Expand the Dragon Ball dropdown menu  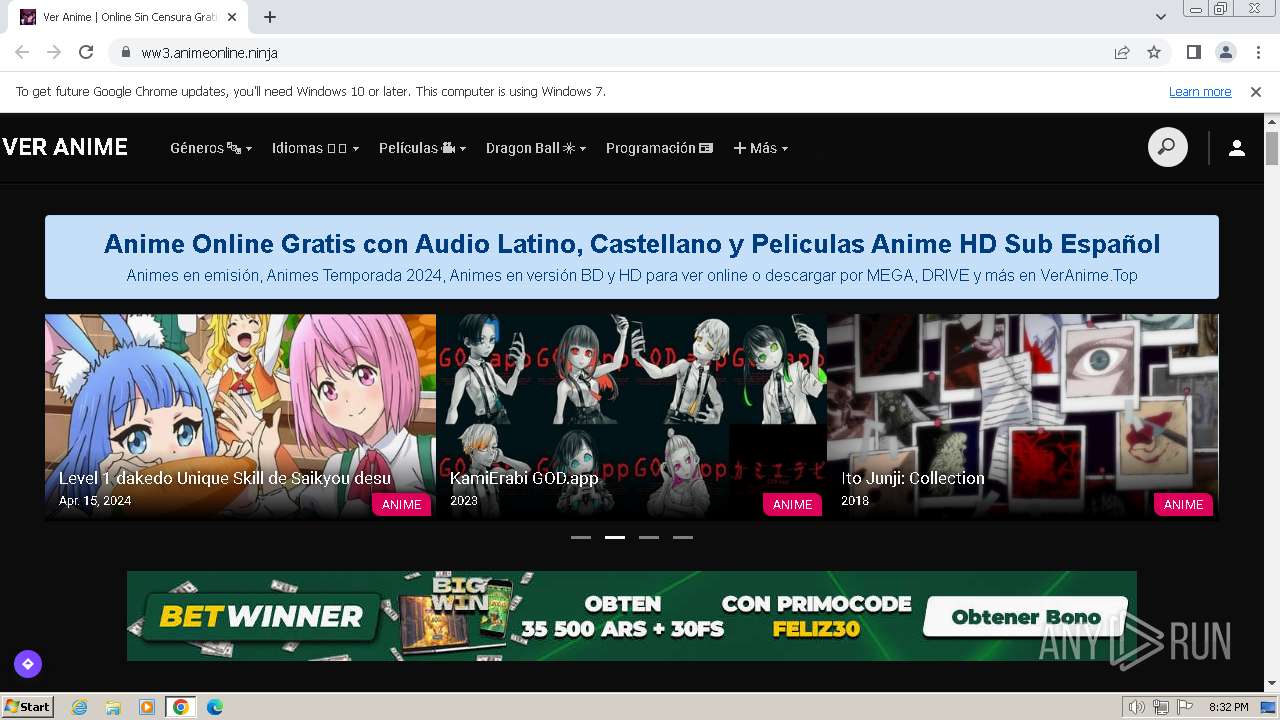536,148
